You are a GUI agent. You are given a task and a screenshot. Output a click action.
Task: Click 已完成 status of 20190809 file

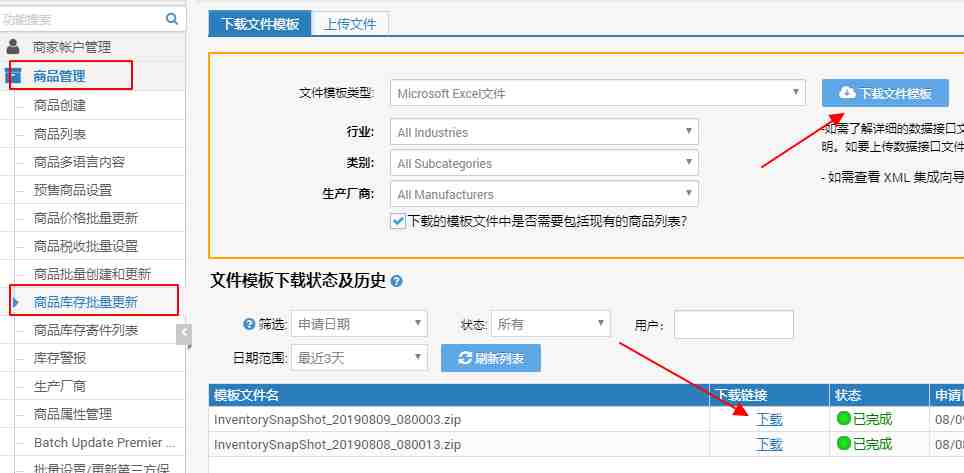pos(872,419)
